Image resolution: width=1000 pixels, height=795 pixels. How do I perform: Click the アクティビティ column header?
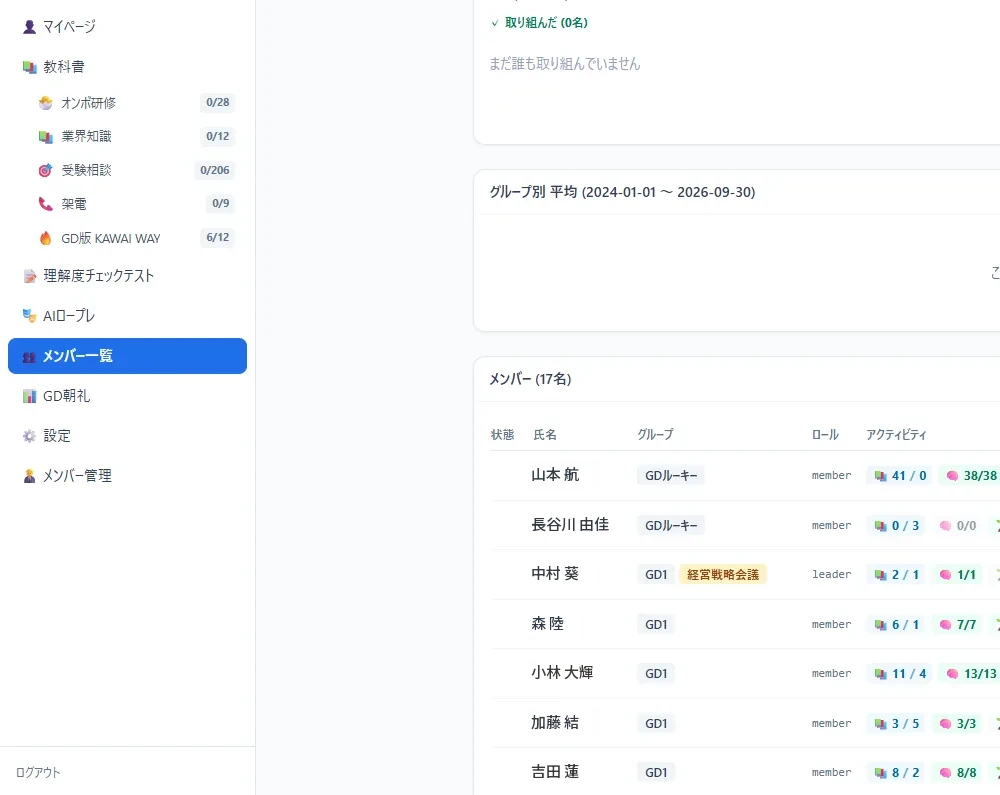(x=896, y=435)
